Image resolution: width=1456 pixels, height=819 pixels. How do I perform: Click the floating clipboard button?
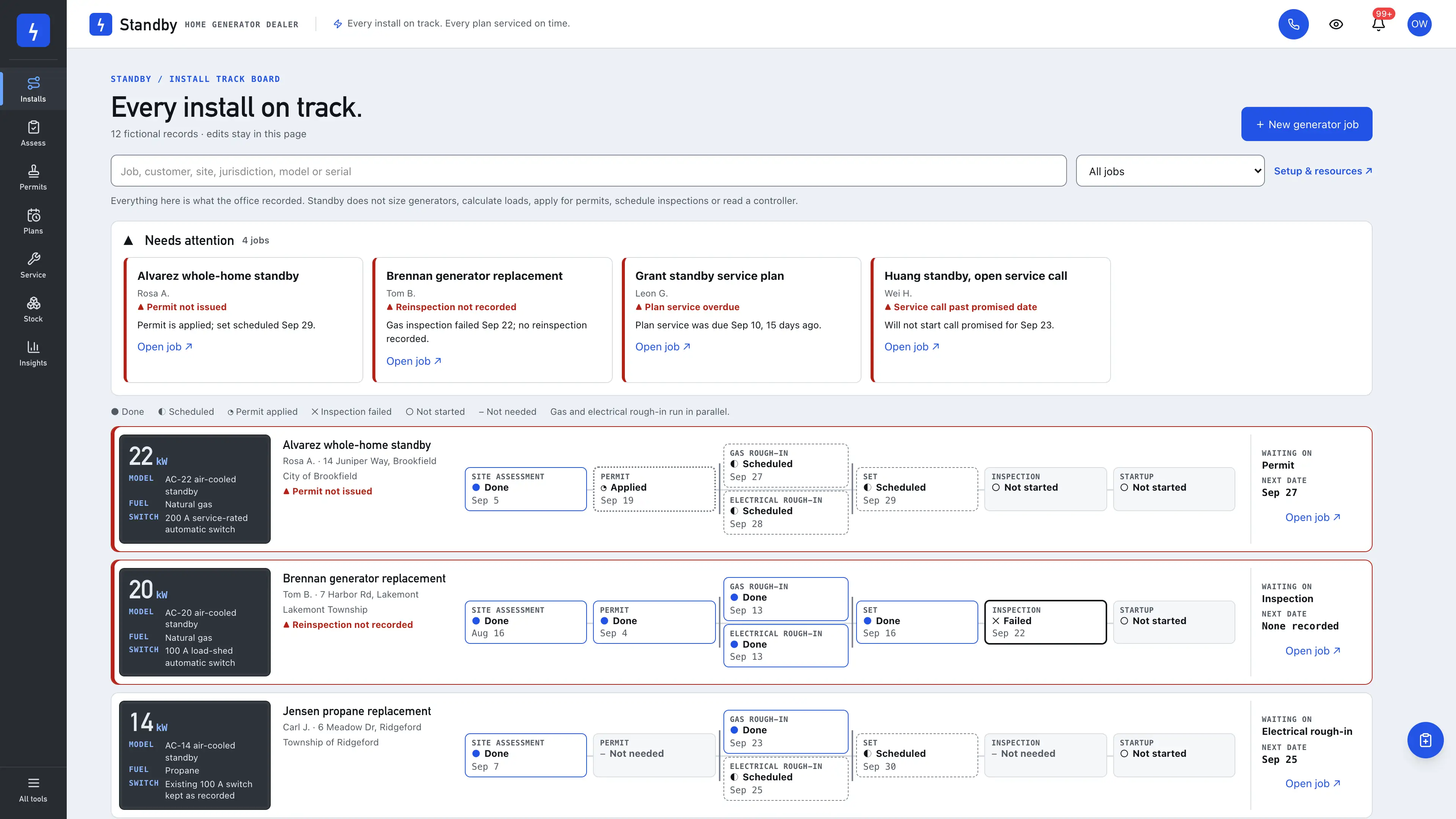[x=1425, y=740]
